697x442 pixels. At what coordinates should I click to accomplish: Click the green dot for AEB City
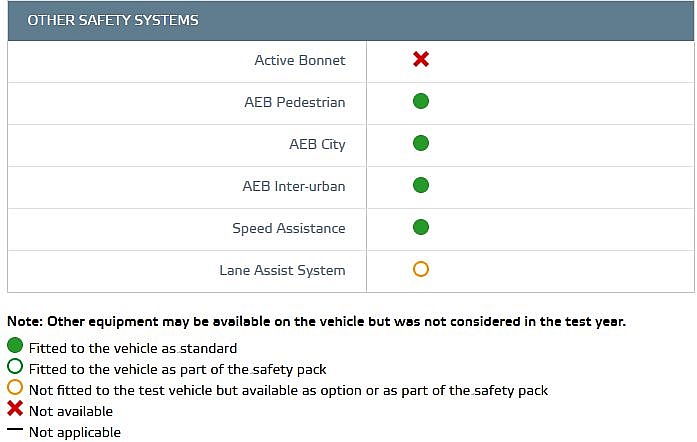[421, 143]
